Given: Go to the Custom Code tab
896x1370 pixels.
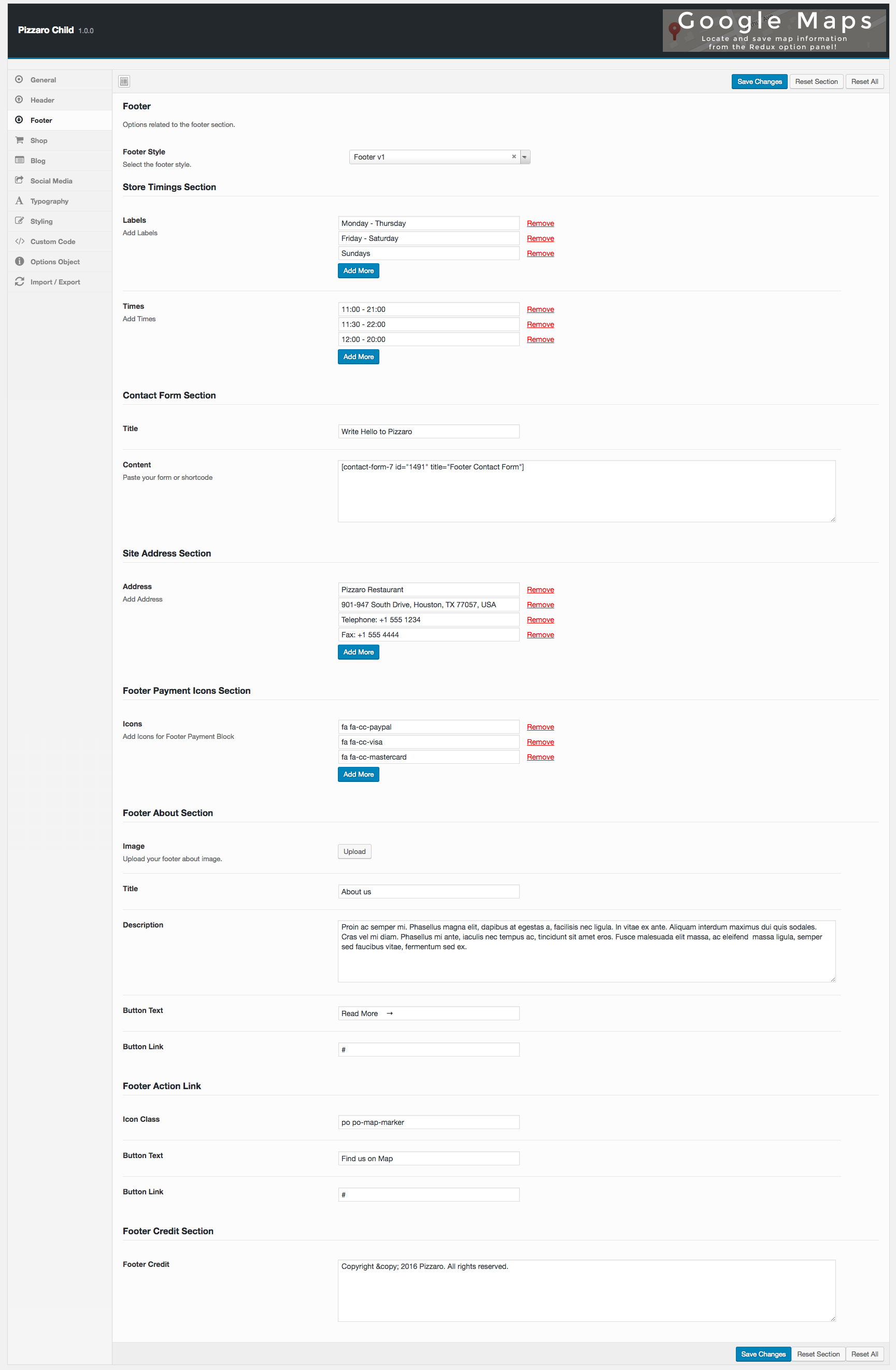Looking at the screenshot, I should (60, 241).
